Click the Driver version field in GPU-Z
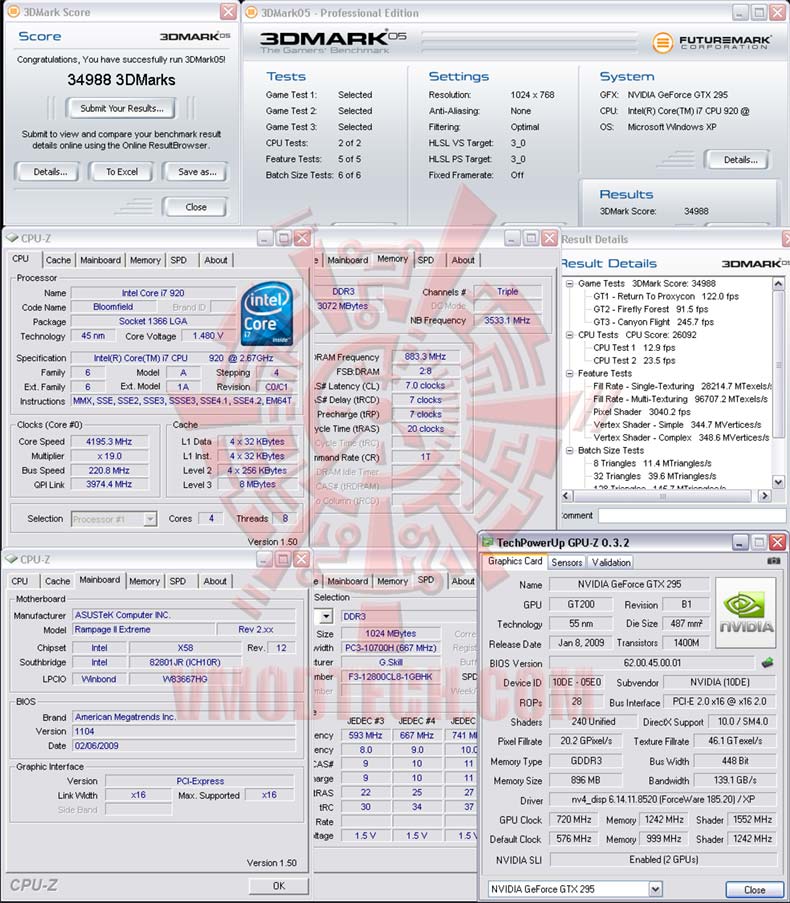The width and height of the screenshot is (790, 903). (663, 799)
